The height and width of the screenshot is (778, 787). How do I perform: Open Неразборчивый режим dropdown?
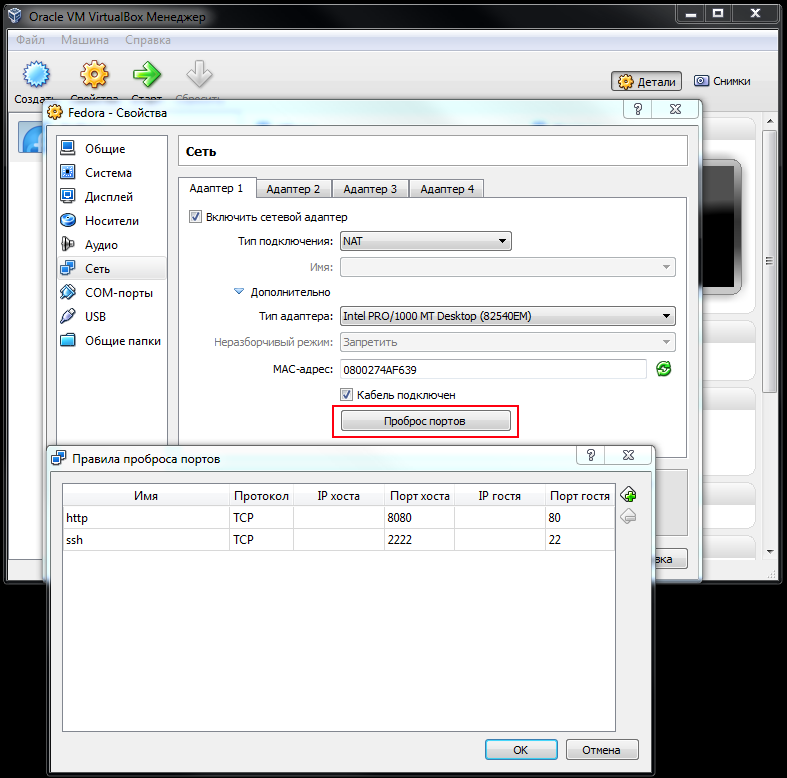507,342
